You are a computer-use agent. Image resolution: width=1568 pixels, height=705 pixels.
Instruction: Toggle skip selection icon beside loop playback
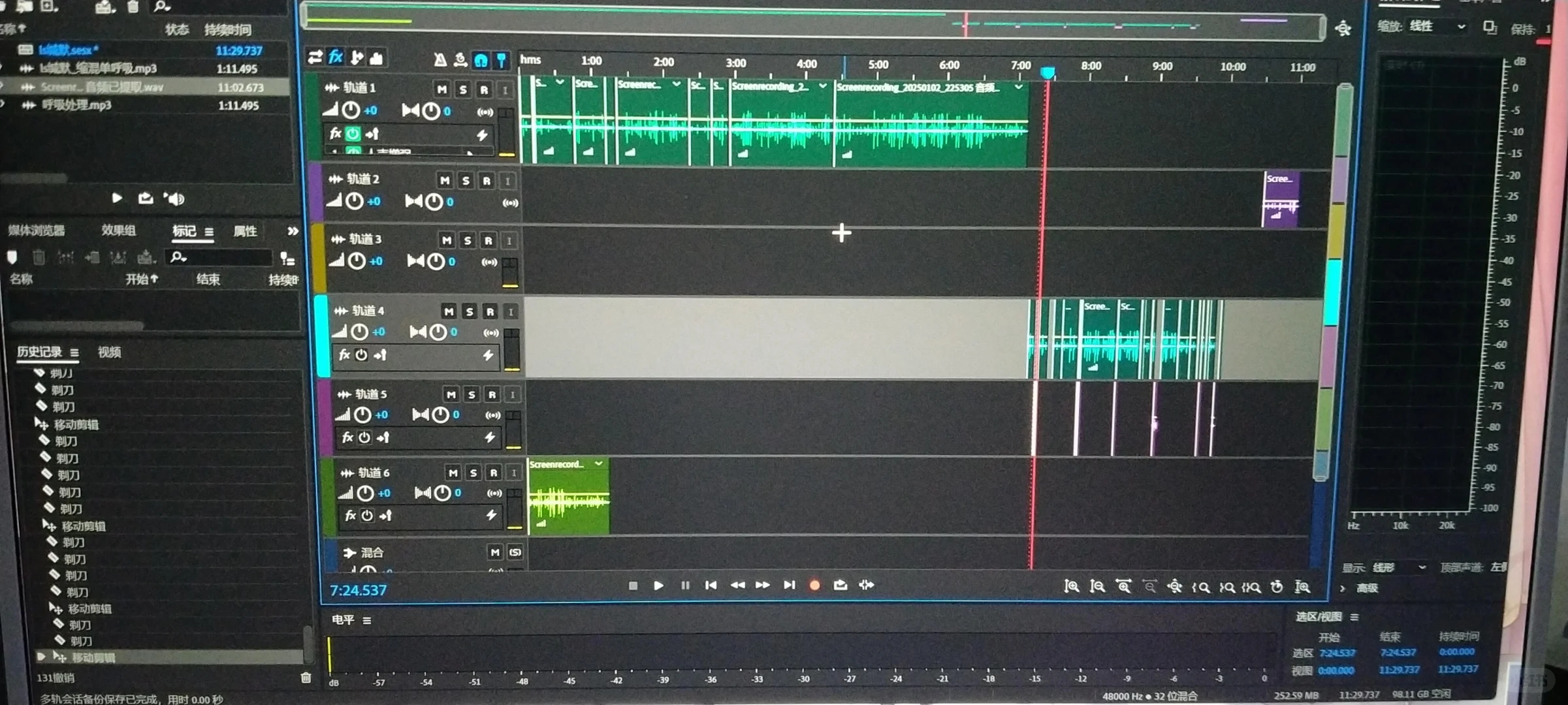(867, 586)
